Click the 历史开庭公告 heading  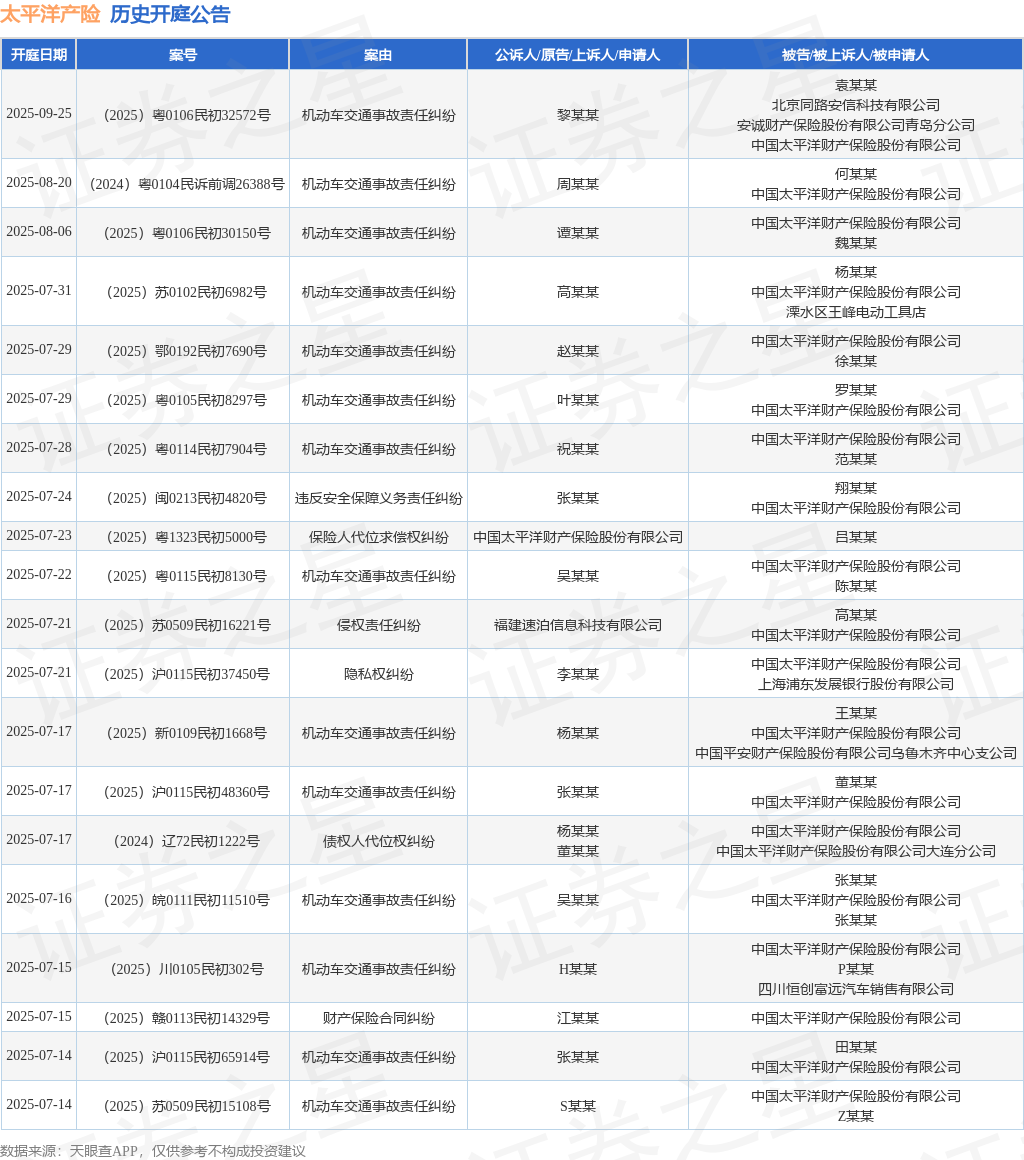click(170, 14)
